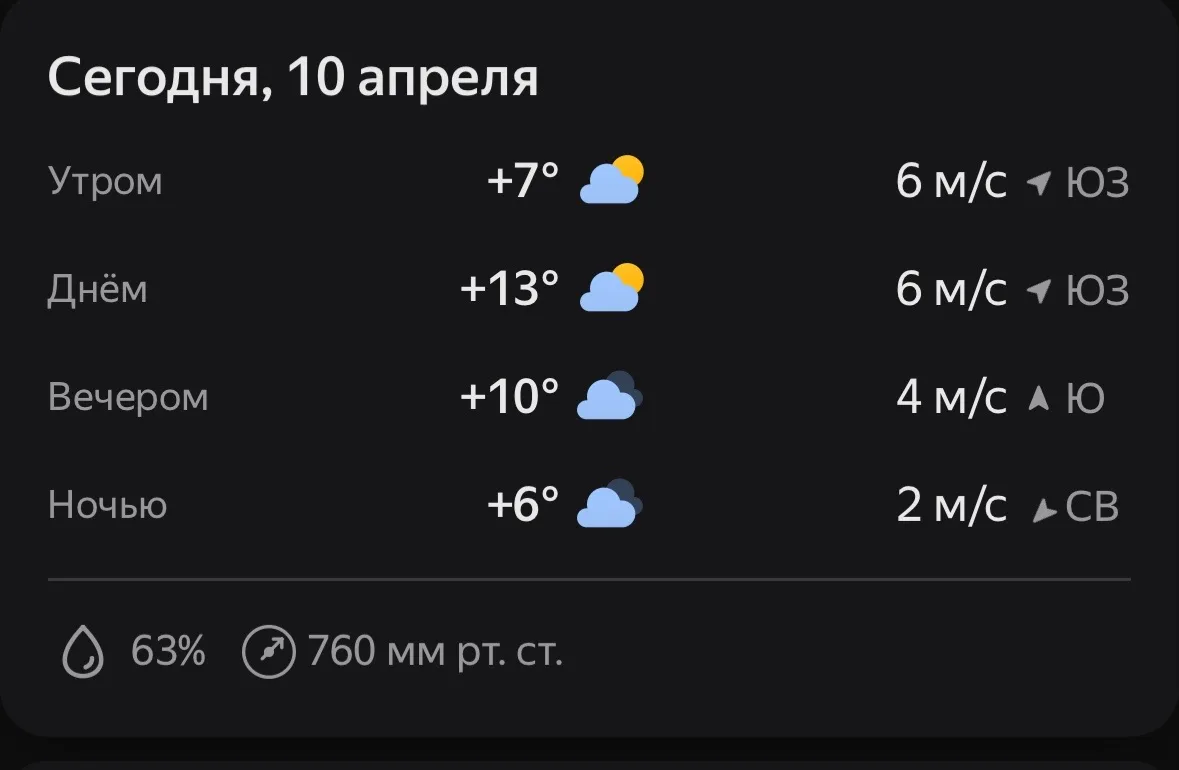Tap the night northeast wind direction arrow
1179x770 pixels.
(1044, 510)
